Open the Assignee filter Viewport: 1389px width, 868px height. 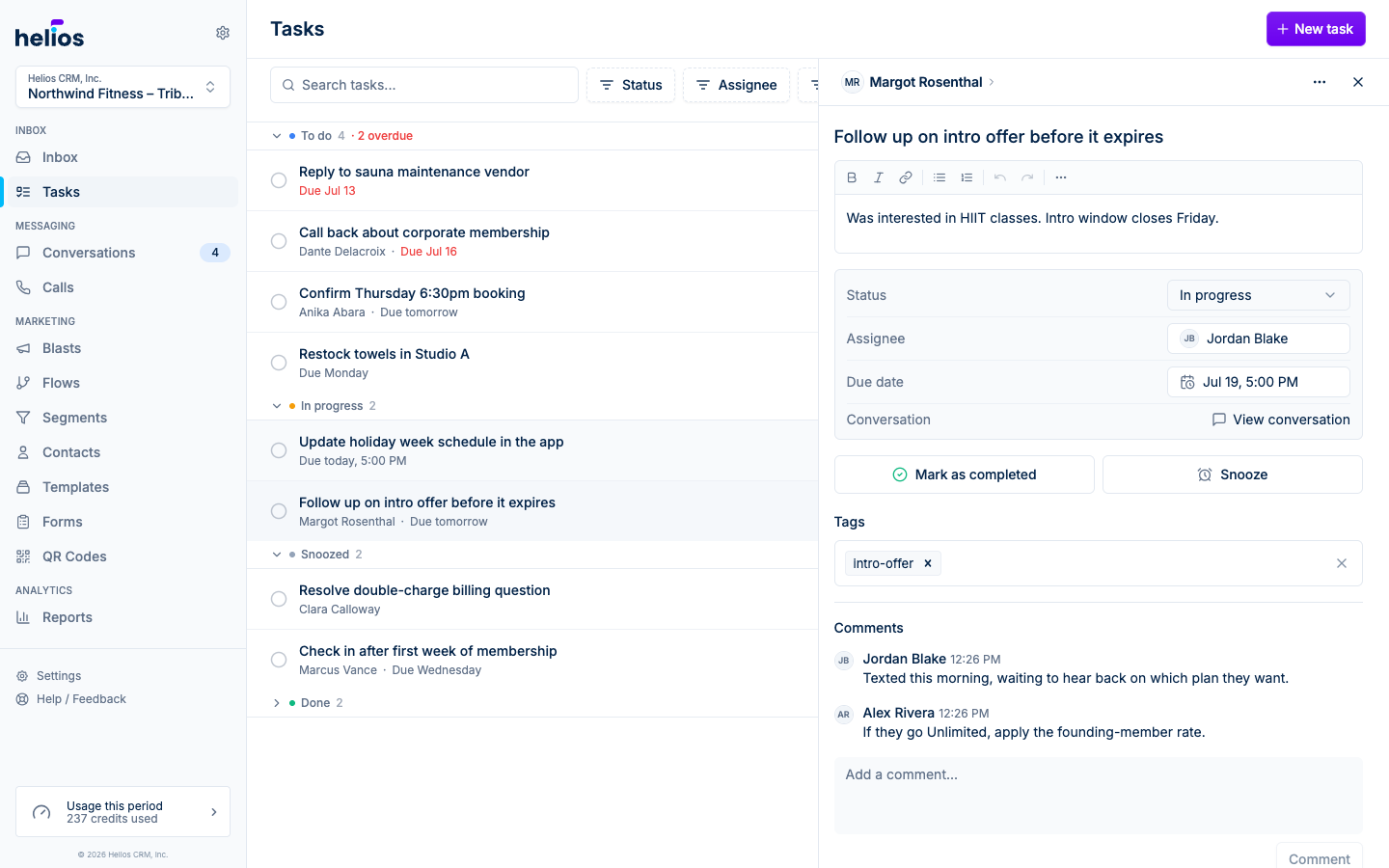[x=736, y=85]
